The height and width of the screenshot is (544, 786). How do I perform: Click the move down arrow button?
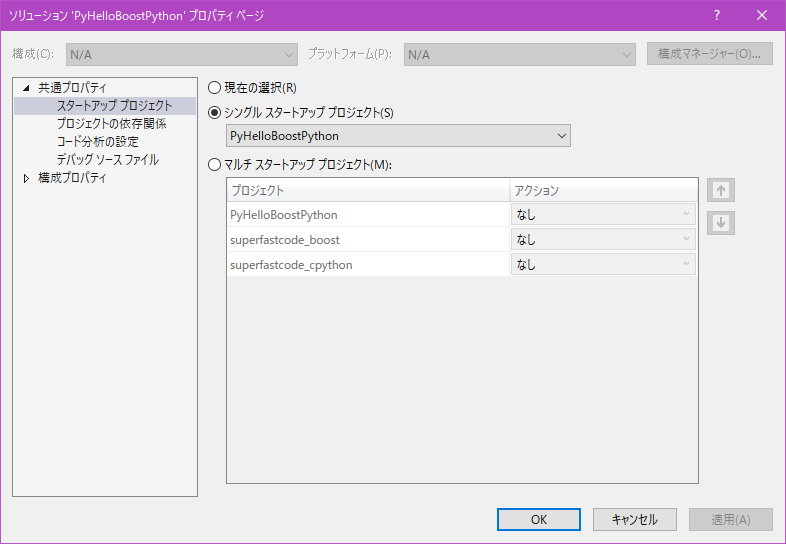[720, 223]
